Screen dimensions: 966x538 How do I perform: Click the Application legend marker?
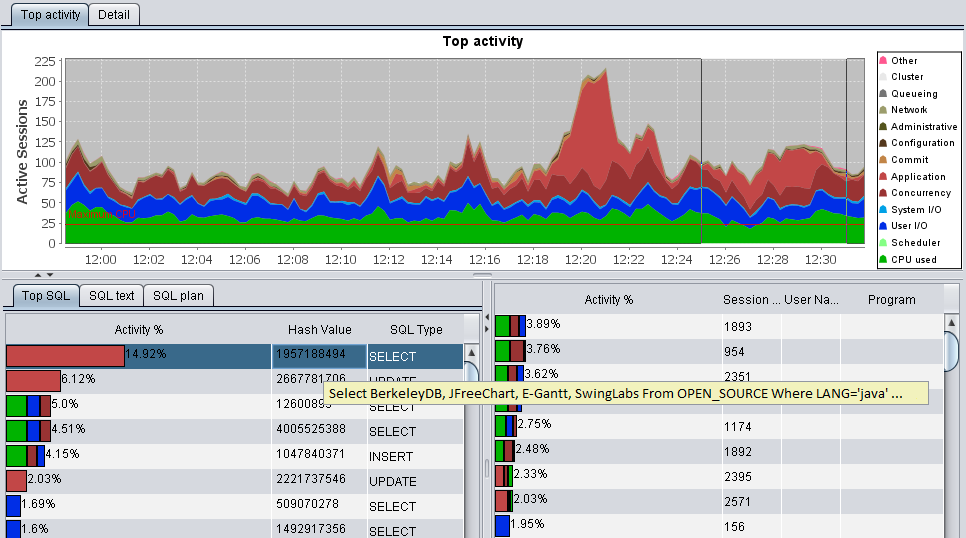click(883, 177)
